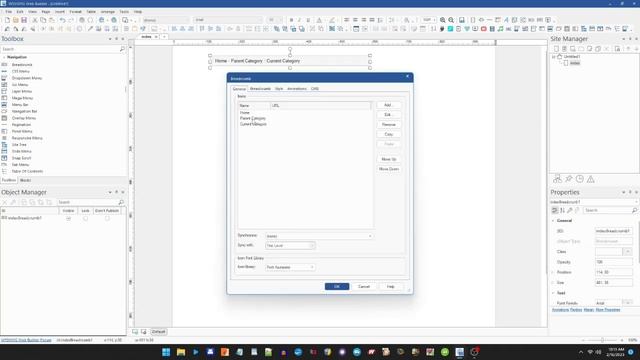
Task: Open the Icon library dropdown
Action: (290, 267)
